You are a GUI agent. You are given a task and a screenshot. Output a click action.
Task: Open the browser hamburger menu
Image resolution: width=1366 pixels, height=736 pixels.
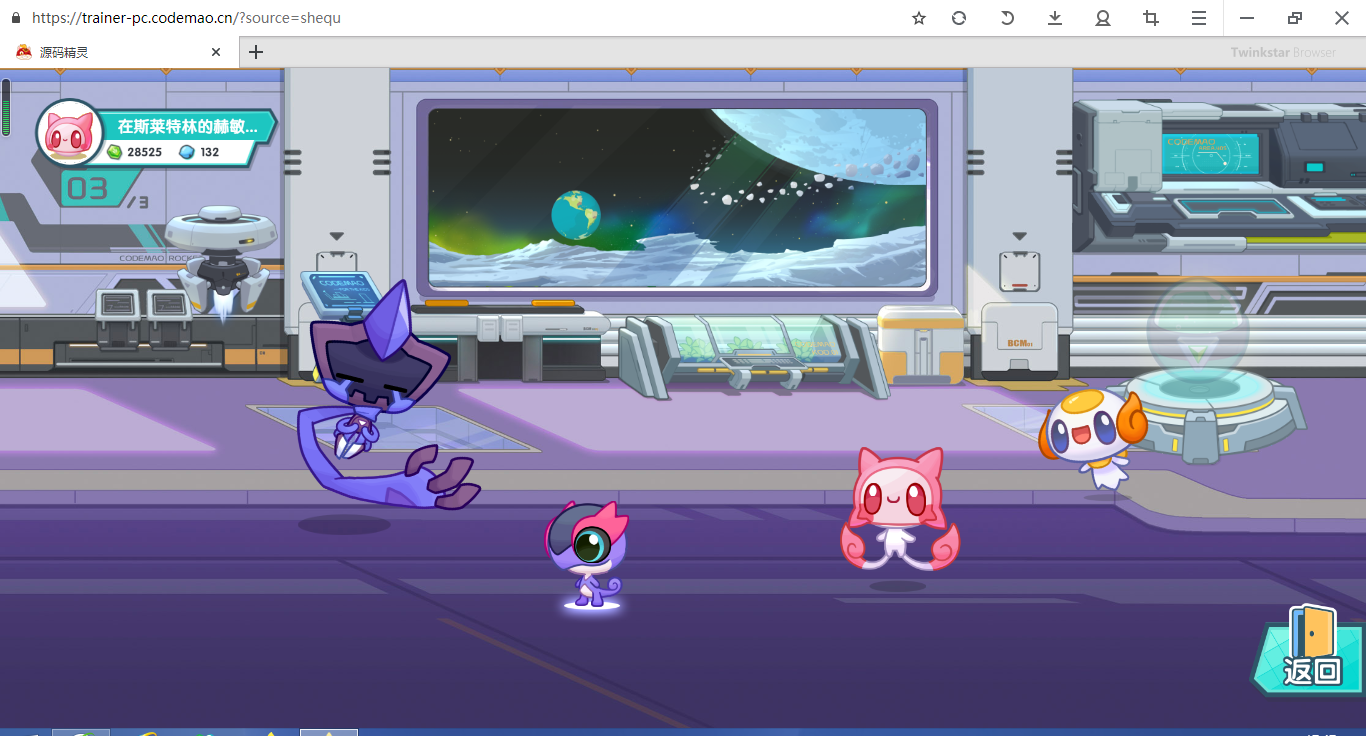click(x=1199, y=18)
